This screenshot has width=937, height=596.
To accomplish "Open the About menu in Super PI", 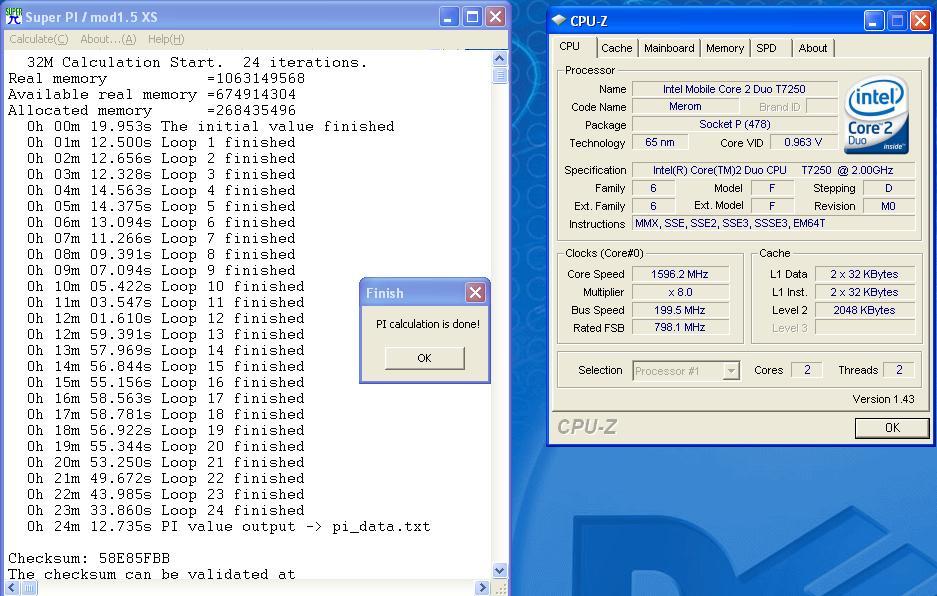I will (x=108, y=39).
